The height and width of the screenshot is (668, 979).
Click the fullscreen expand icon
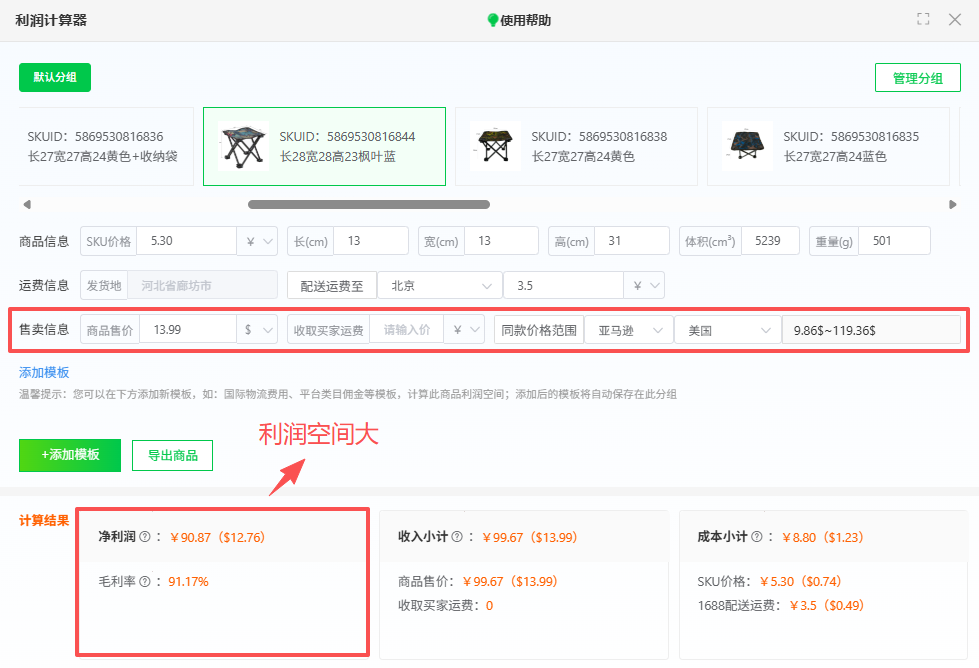923,19
